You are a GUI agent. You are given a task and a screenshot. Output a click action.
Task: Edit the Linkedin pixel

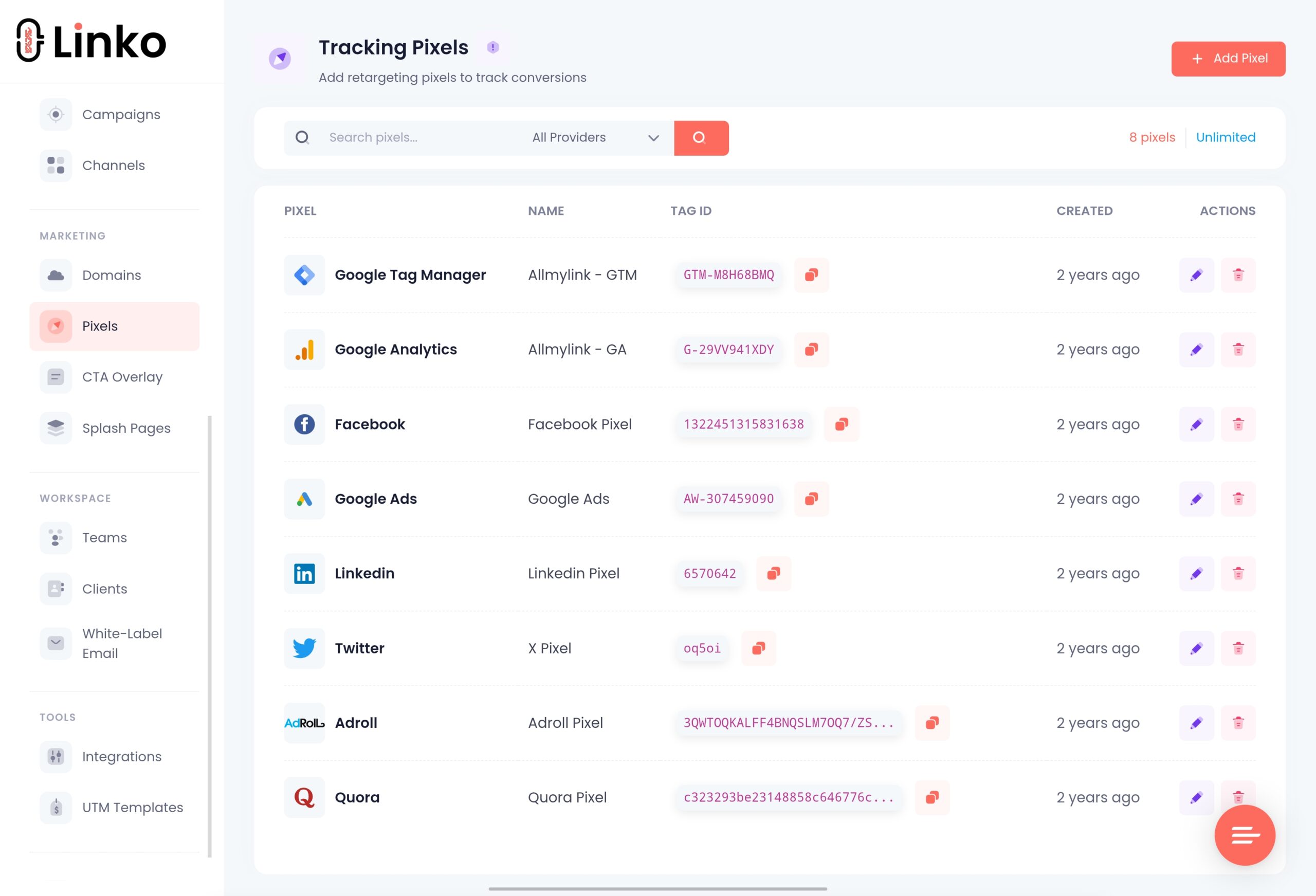pyautogui.click(x=1197, y=574)
